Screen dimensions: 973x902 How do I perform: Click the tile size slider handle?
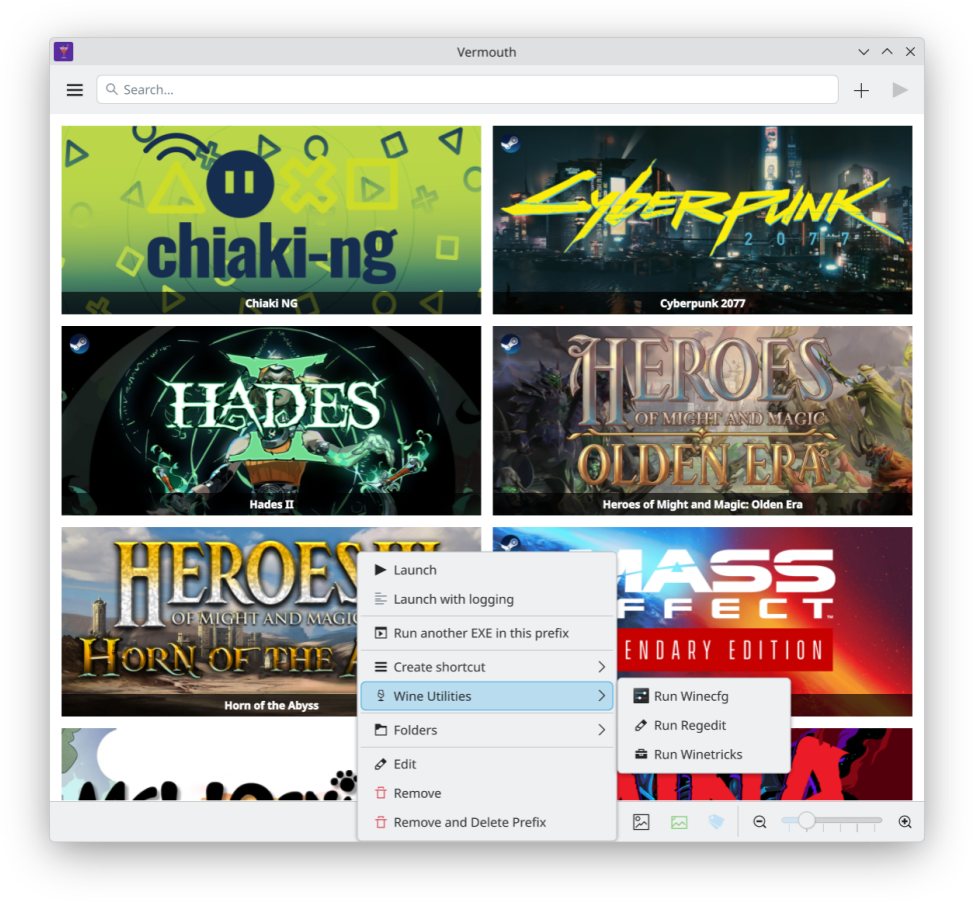(x=806, y=820)
